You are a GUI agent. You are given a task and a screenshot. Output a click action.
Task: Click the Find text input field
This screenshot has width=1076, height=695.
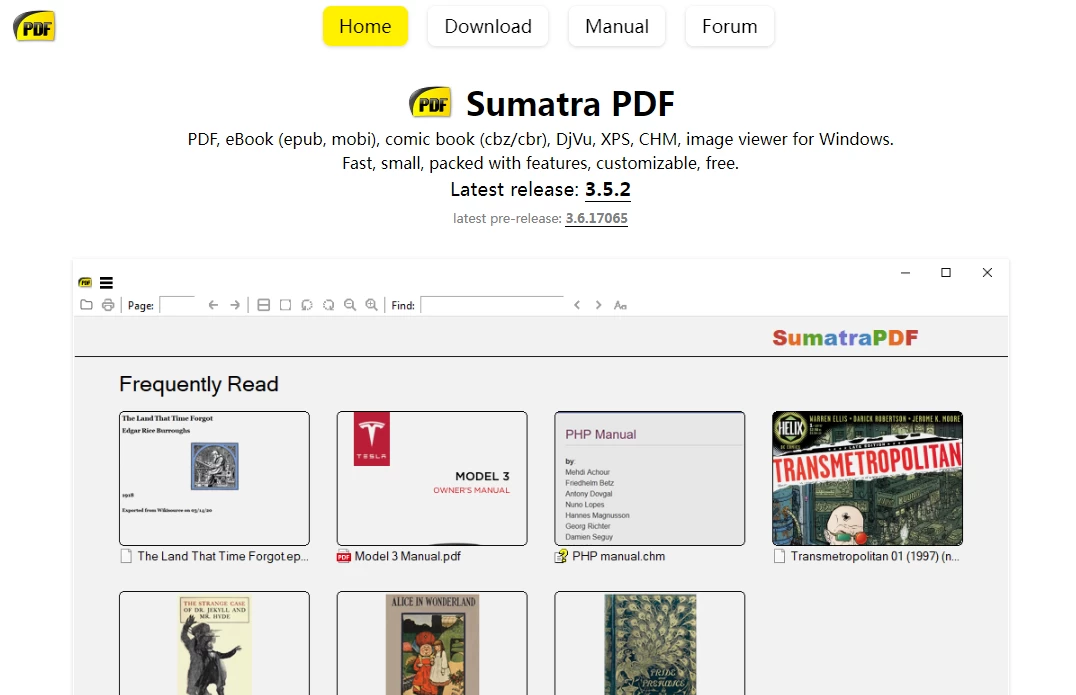click(492, 305)
